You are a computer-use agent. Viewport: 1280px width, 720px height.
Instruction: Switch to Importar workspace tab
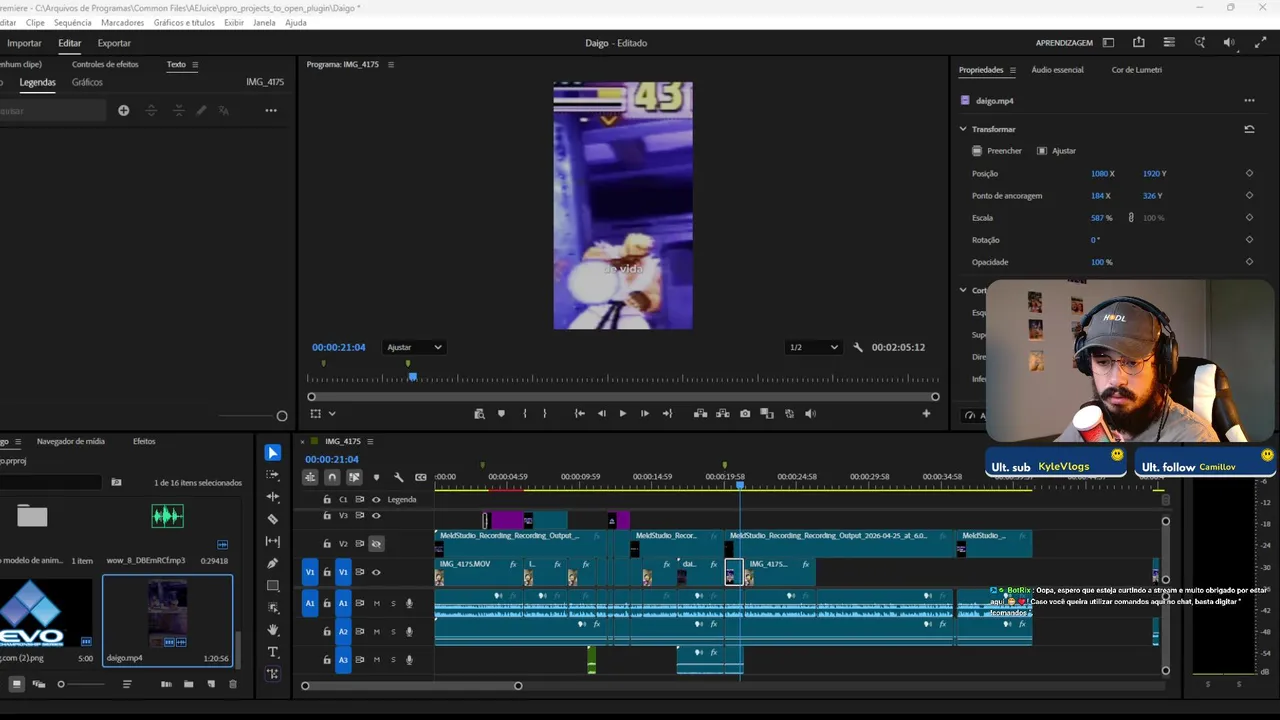click(24, 43)
